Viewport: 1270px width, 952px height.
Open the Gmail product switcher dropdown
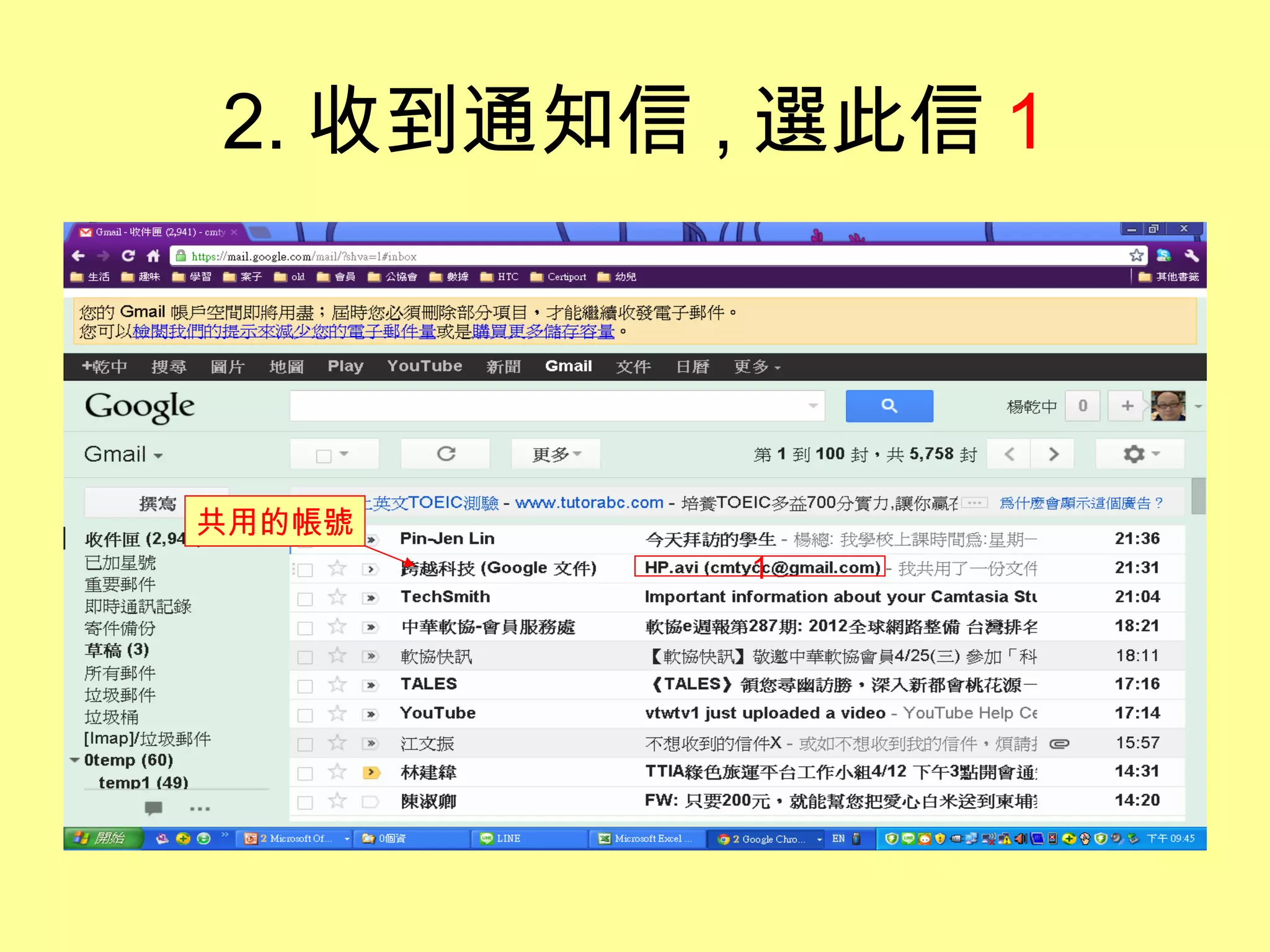(123, 454)
